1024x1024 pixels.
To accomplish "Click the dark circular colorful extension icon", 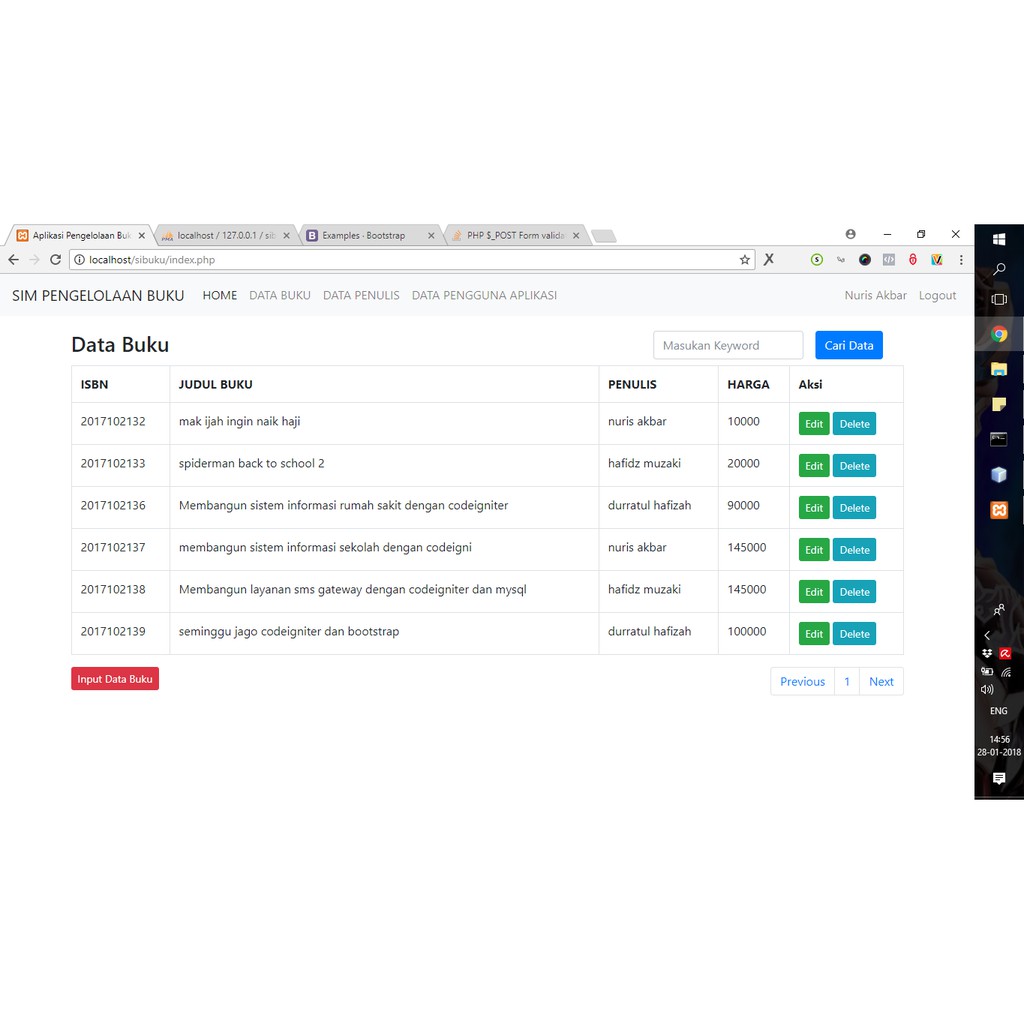I will coord(865,260).
